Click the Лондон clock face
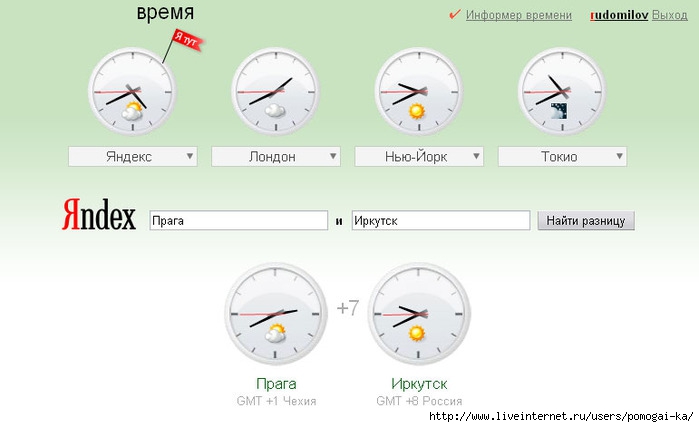This screenshot has height=427, width=699. (x=275, y=93)
